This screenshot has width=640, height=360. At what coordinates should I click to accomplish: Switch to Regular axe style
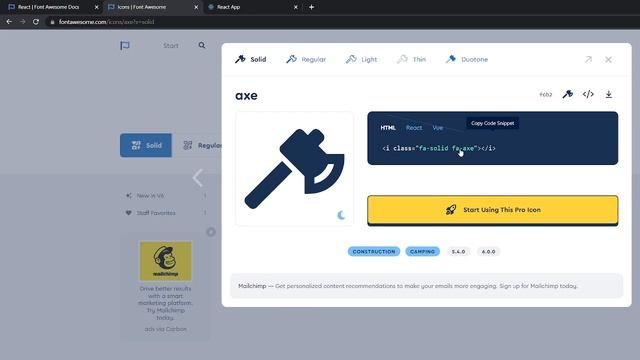click(x=306, y=59)
